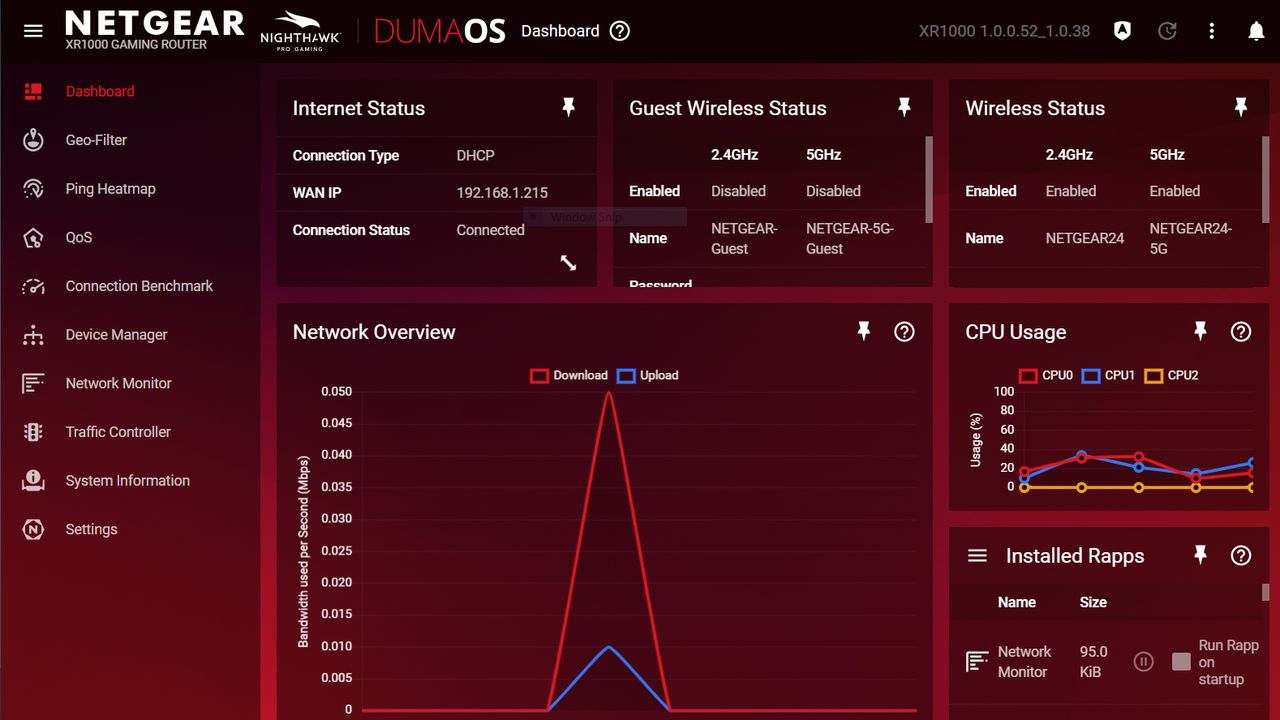
Task: Open System Information page link
Action: (128, 481)
